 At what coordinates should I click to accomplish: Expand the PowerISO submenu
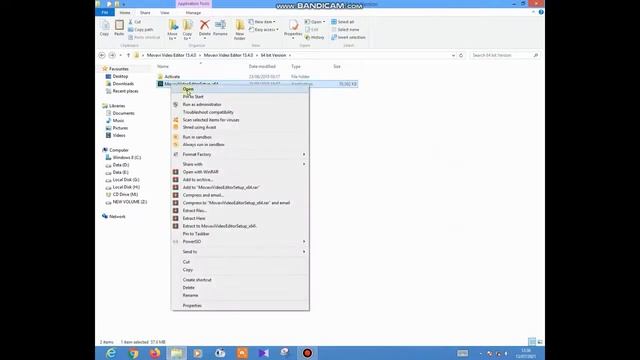click(x=240, y=242)
